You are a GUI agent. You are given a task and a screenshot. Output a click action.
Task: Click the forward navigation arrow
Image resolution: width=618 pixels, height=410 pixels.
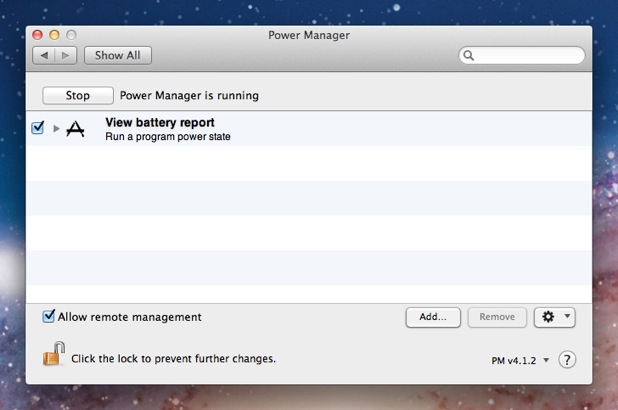(65, 56)
